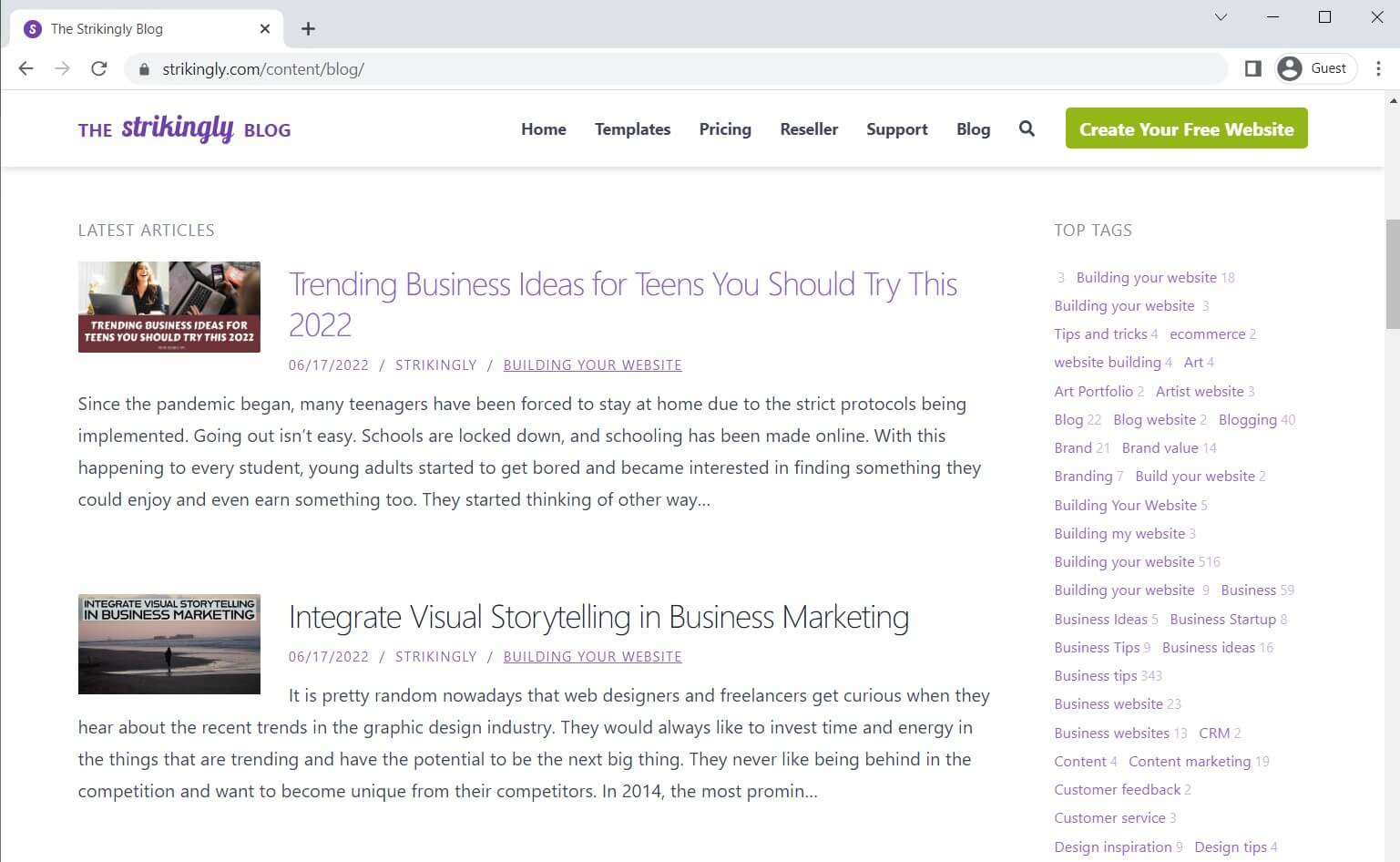Navigate back with the browser back arrow

pyautogui.click(x=25, y=68)
